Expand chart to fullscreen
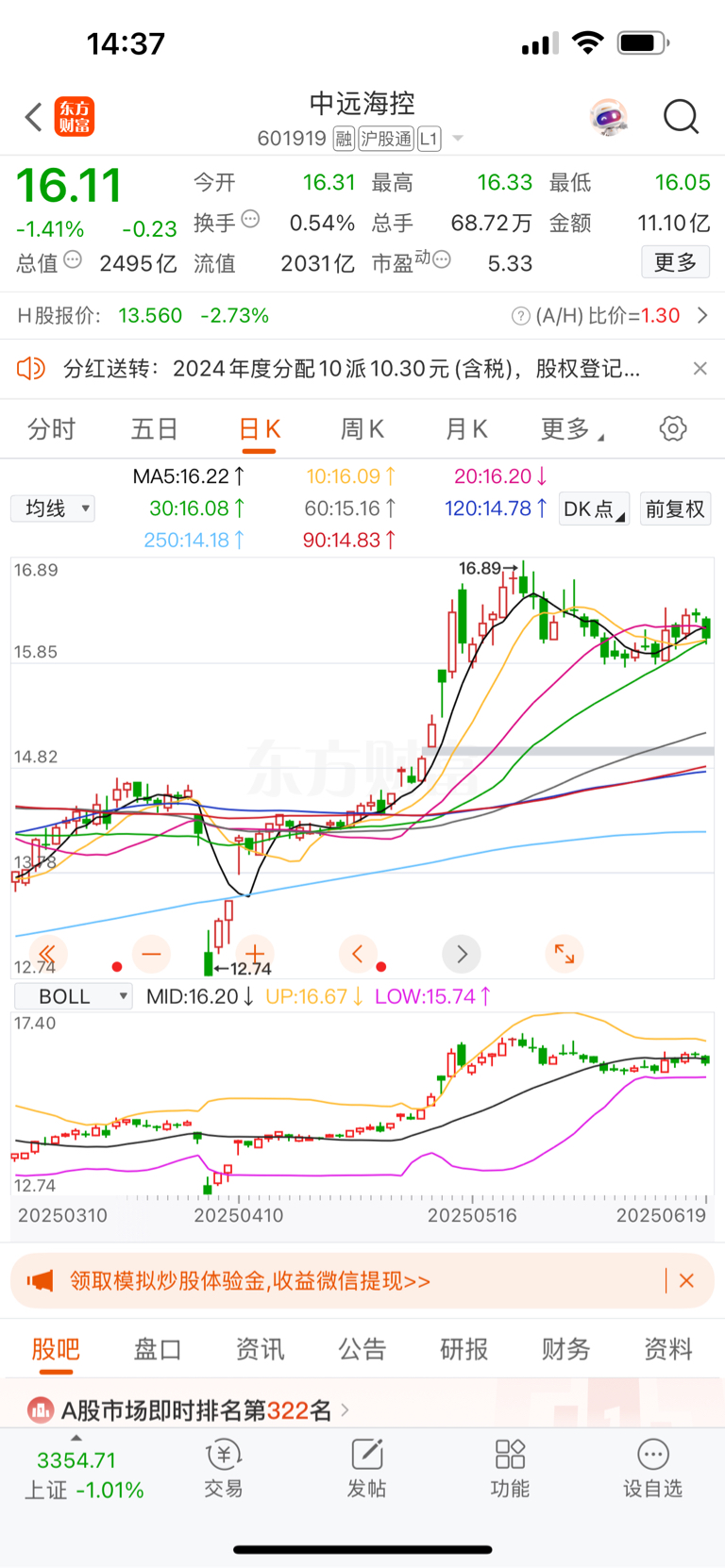Viewport: 725px width, 1568px height. pyautogui.click(x=565, y=954)
